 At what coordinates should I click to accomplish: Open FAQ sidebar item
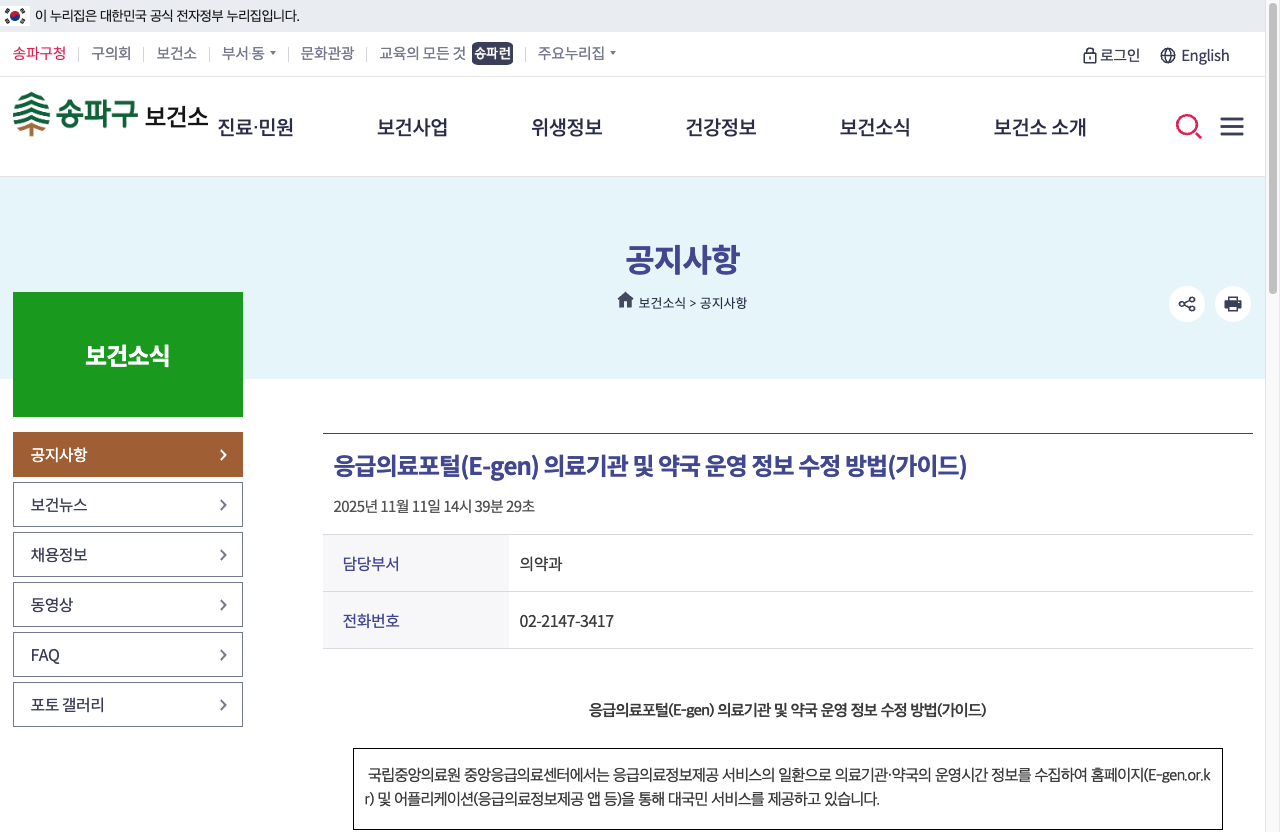coord(128,654)
